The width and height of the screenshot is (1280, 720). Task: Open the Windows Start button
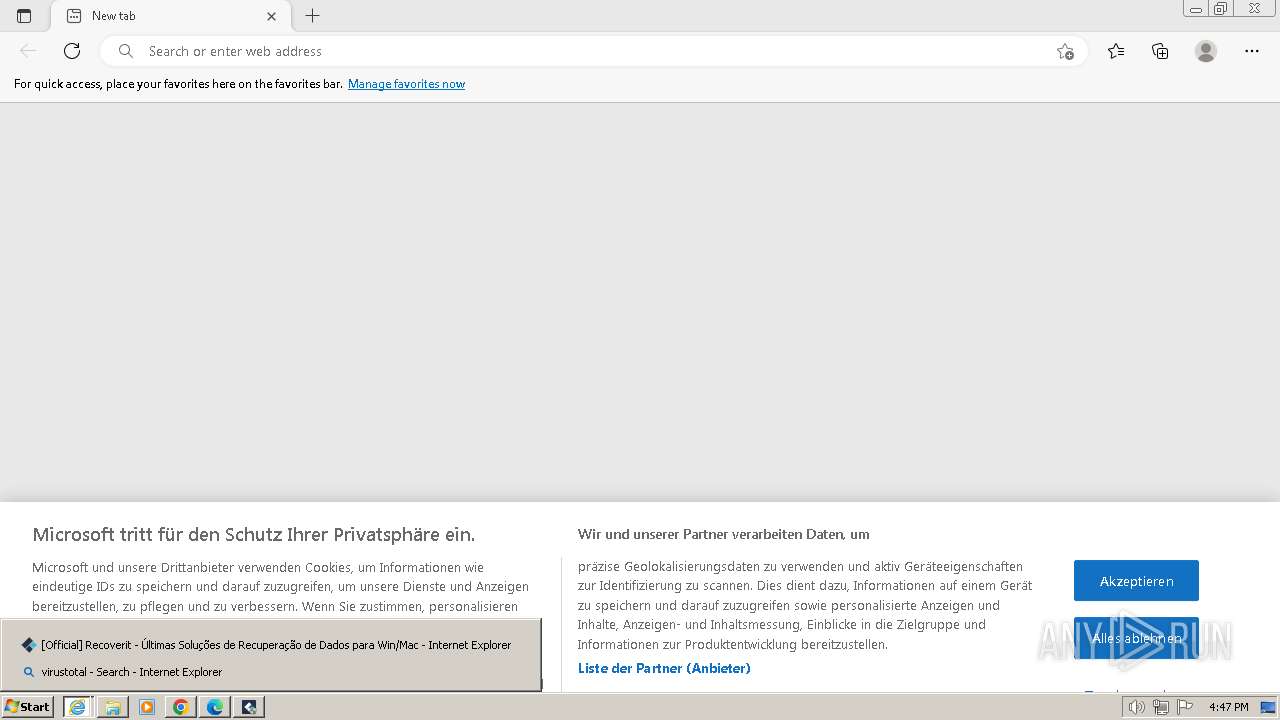click(x=28, y=707)
